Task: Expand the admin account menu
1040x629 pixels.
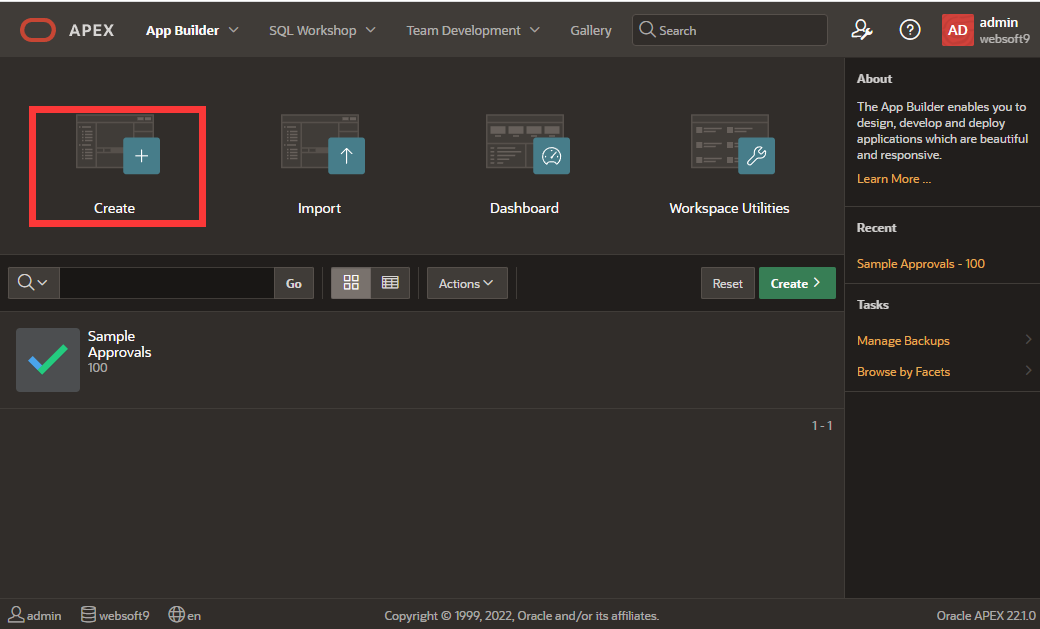Action: pos(986,30)
